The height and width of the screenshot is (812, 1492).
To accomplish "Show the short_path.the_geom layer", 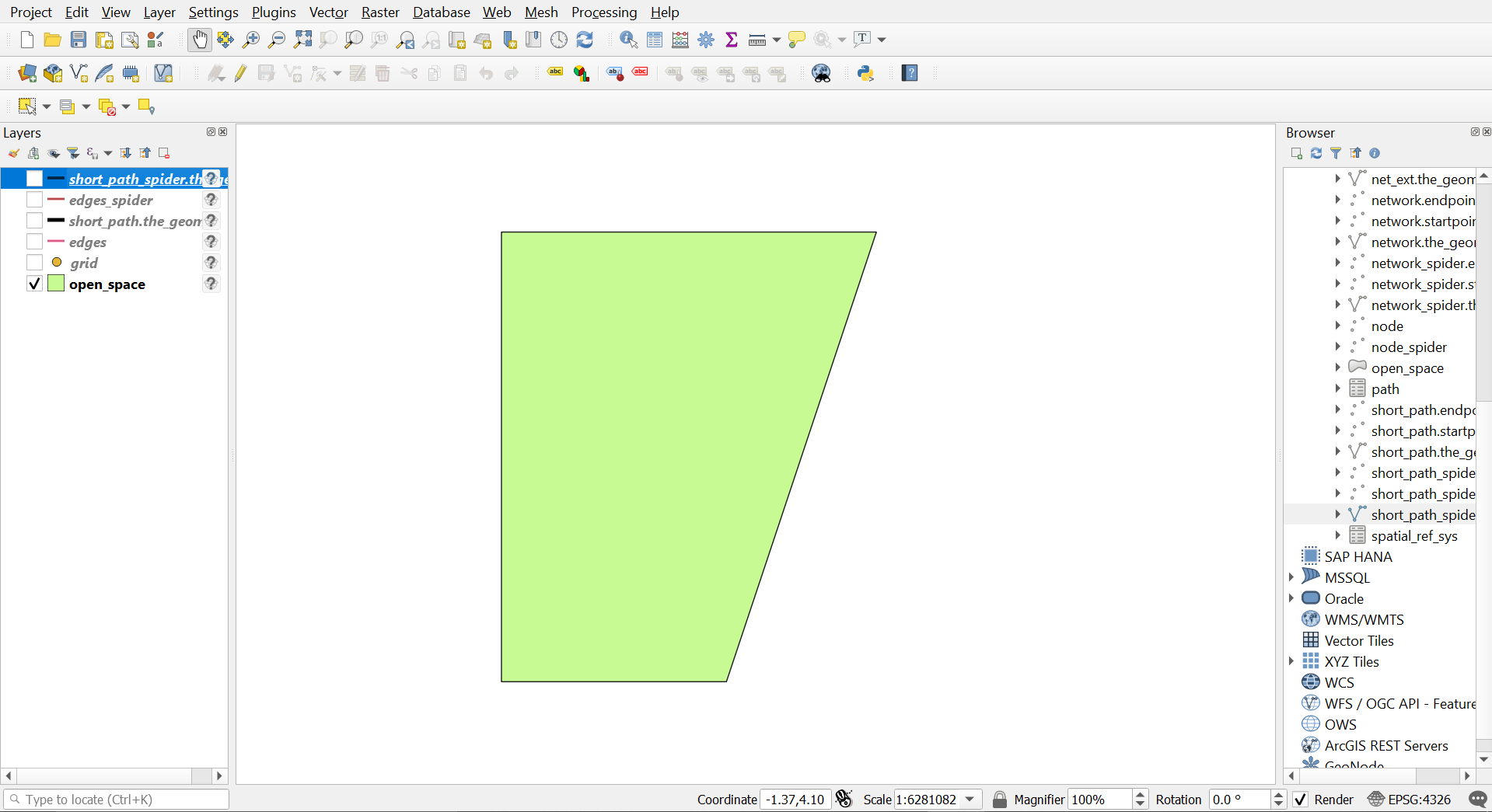I will coord(34,221).
